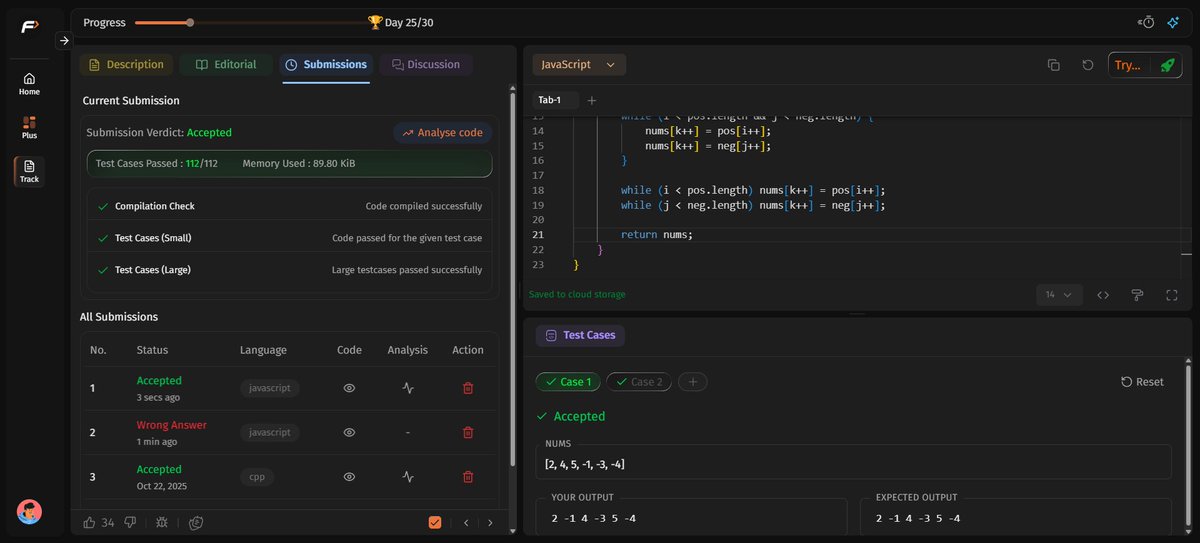
Task: Delete the Wrong Answer submission
Action: 468,432
